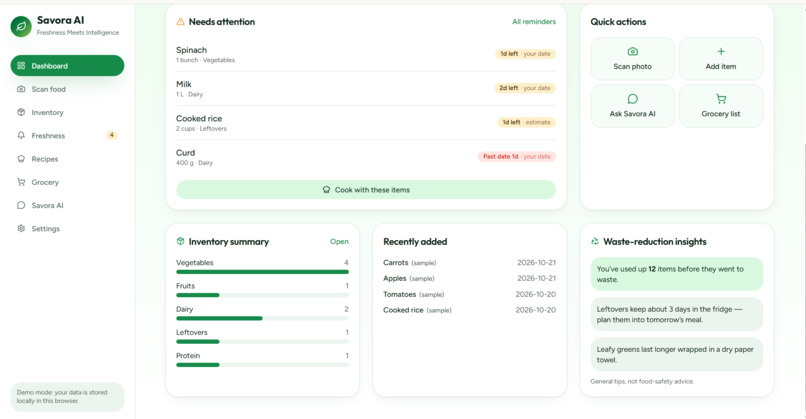Image resolution: width=806 pixels, height=419 pixels.
Task: Click the Dashboard grid icon
Action: [x=21, y=66]
